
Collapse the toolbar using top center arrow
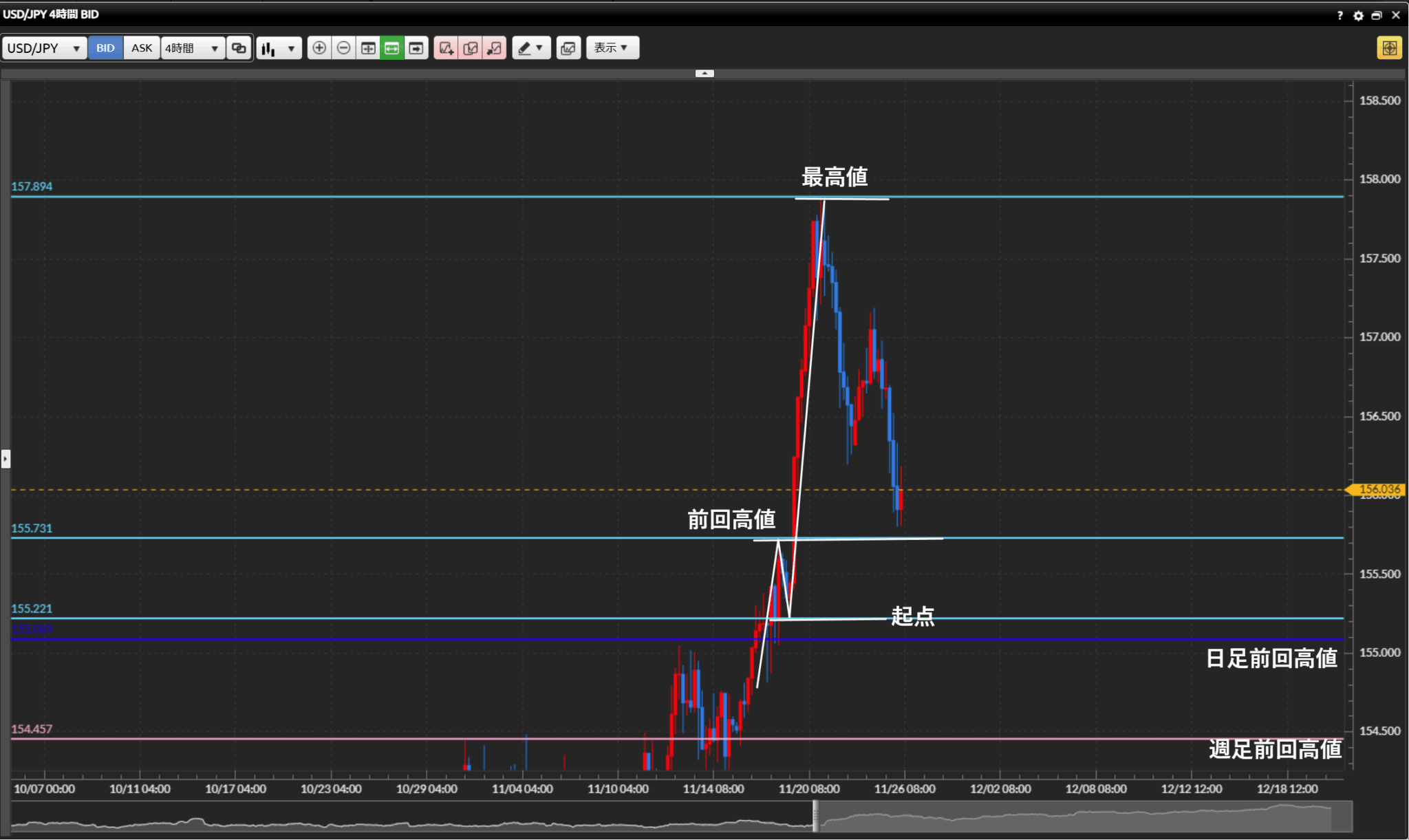click(704, 73)
